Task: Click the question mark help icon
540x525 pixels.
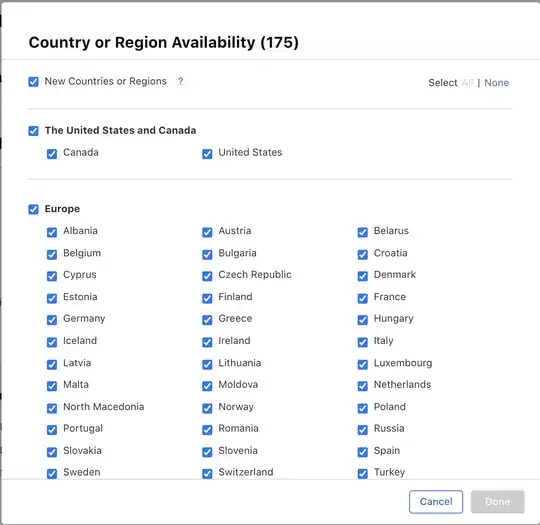Action: click(x=180, y=82)
